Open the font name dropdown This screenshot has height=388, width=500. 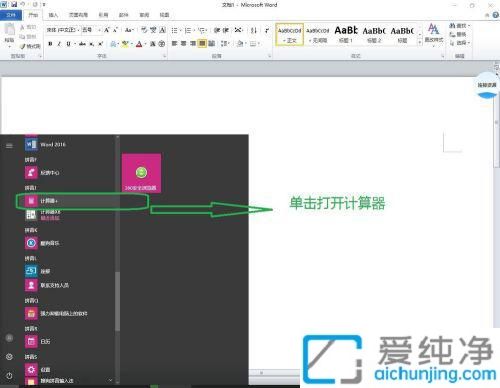[79, 30]
